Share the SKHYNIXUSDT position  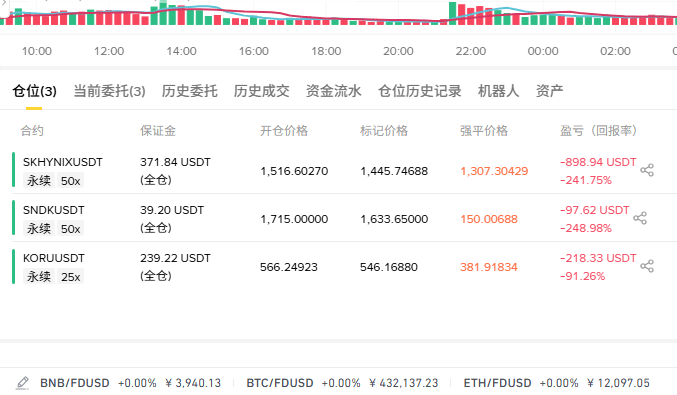click(x=647, y=170)
